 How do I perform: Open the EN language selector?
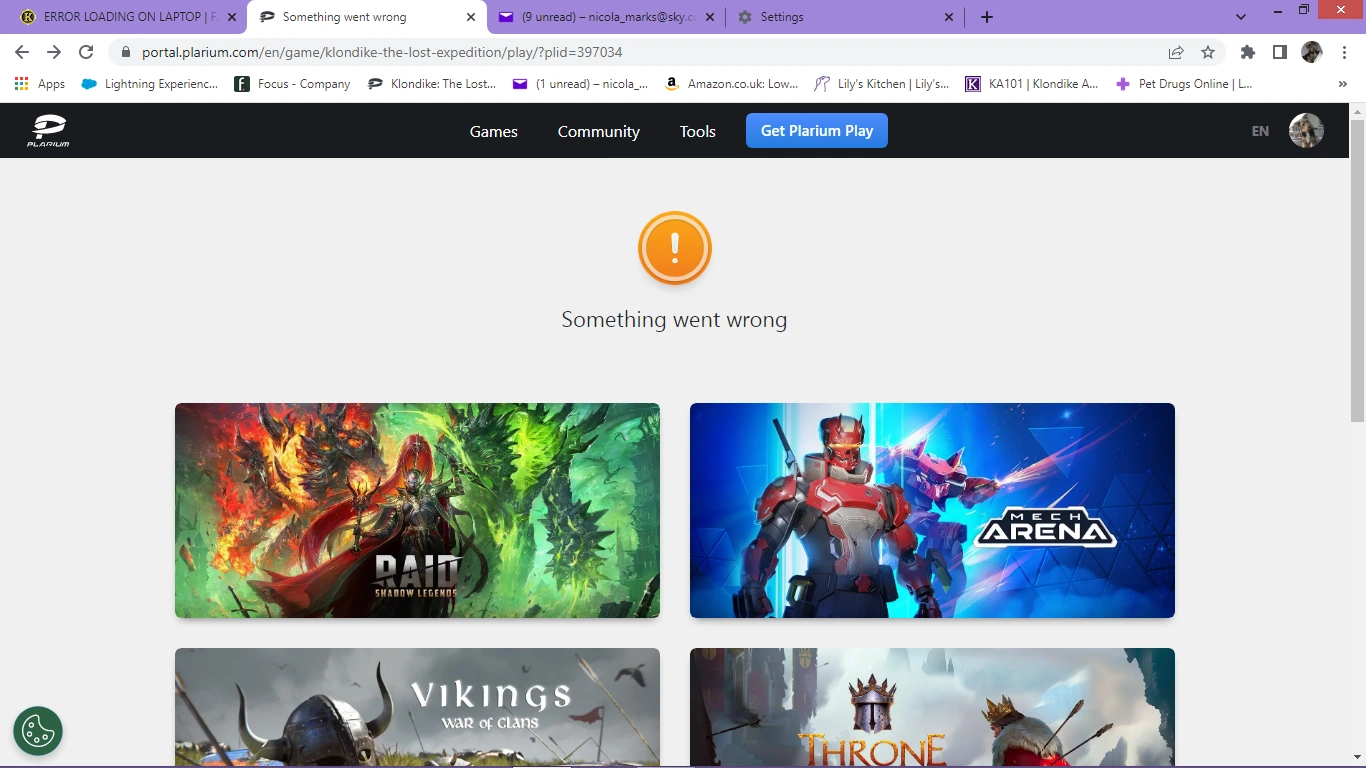point(1259,130)
